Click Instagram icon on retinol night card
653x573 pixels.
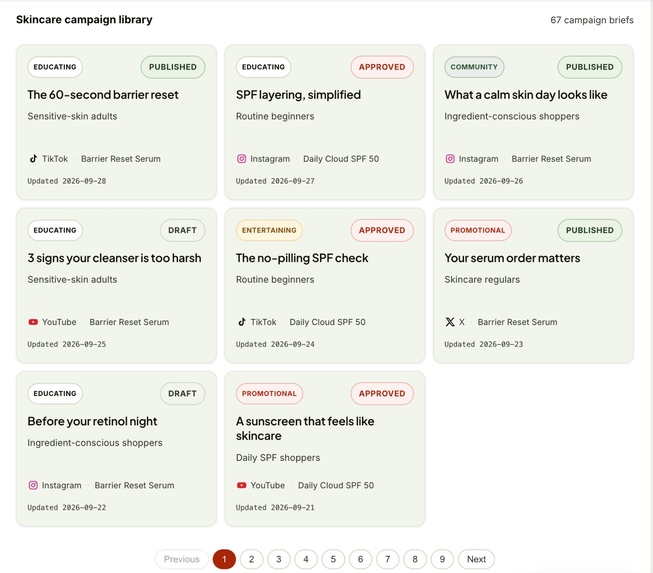coord(33,485)
